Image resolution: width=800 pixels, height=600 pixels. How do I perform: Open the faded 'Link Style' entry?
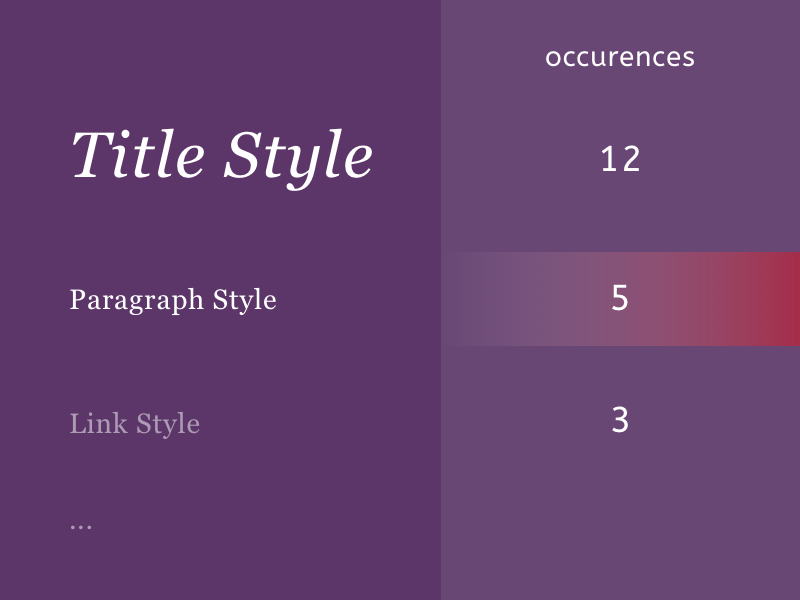coord(135,424)
